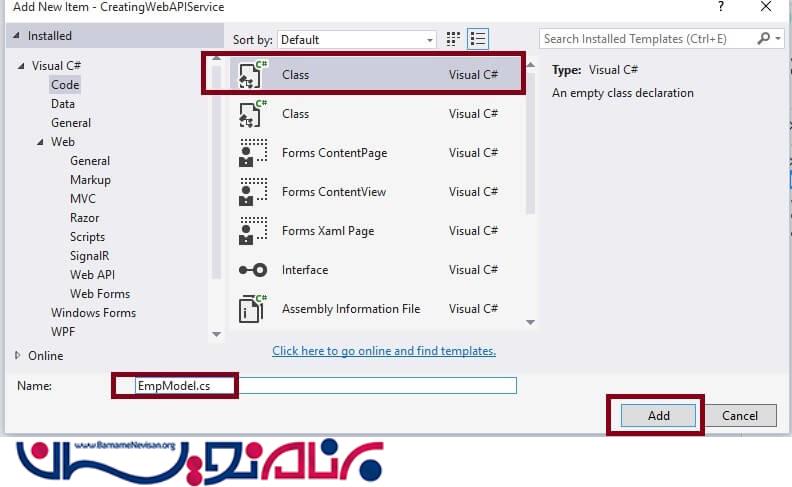The width and height of the screenshot is (792, 487).
Task: Click the Forms Xaml Page template icon
Action: [x=253, y=231]
